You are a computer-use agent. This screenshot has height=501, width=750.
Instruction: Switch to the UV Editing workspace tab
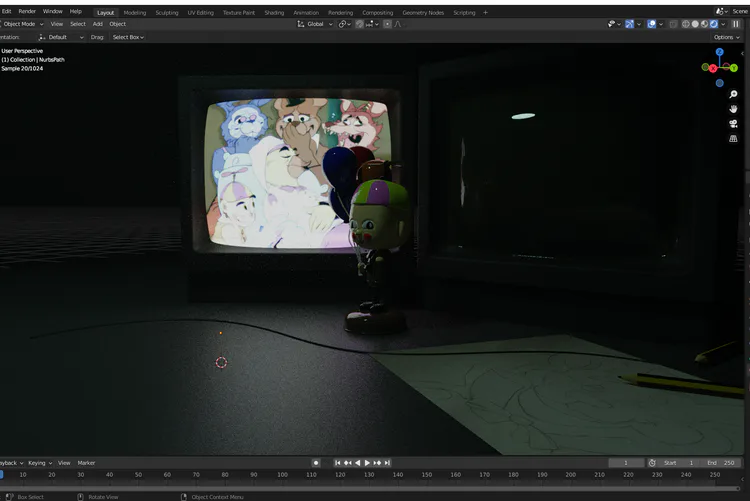(x=201, y=13)
